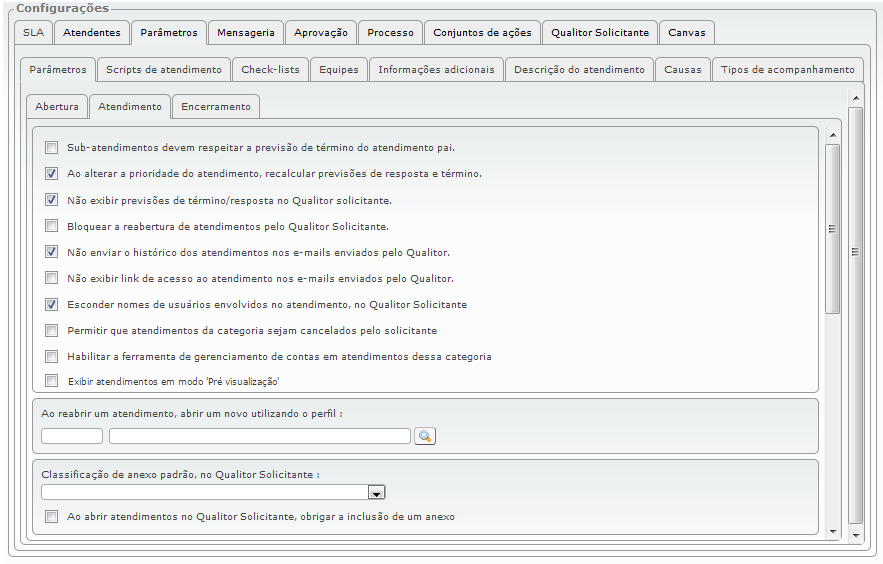
Task: Check Permitir que atendimentos sejam cancelados pelo solicitante
Action: tap(51, 330)
